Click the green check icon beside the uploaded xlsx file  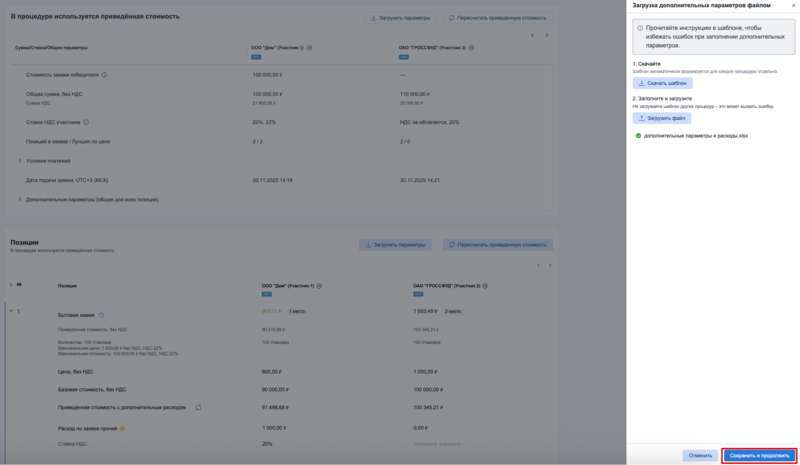pos(638,135)
